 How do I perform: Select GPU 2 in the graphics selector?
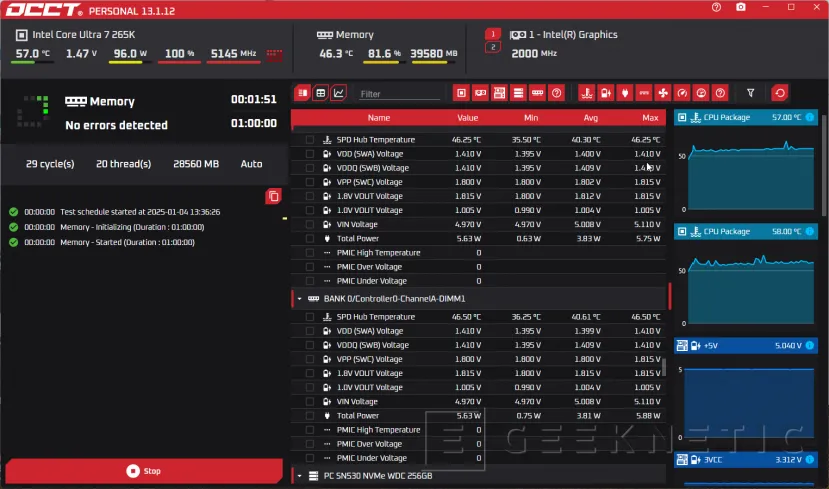[x=493, y=48]
